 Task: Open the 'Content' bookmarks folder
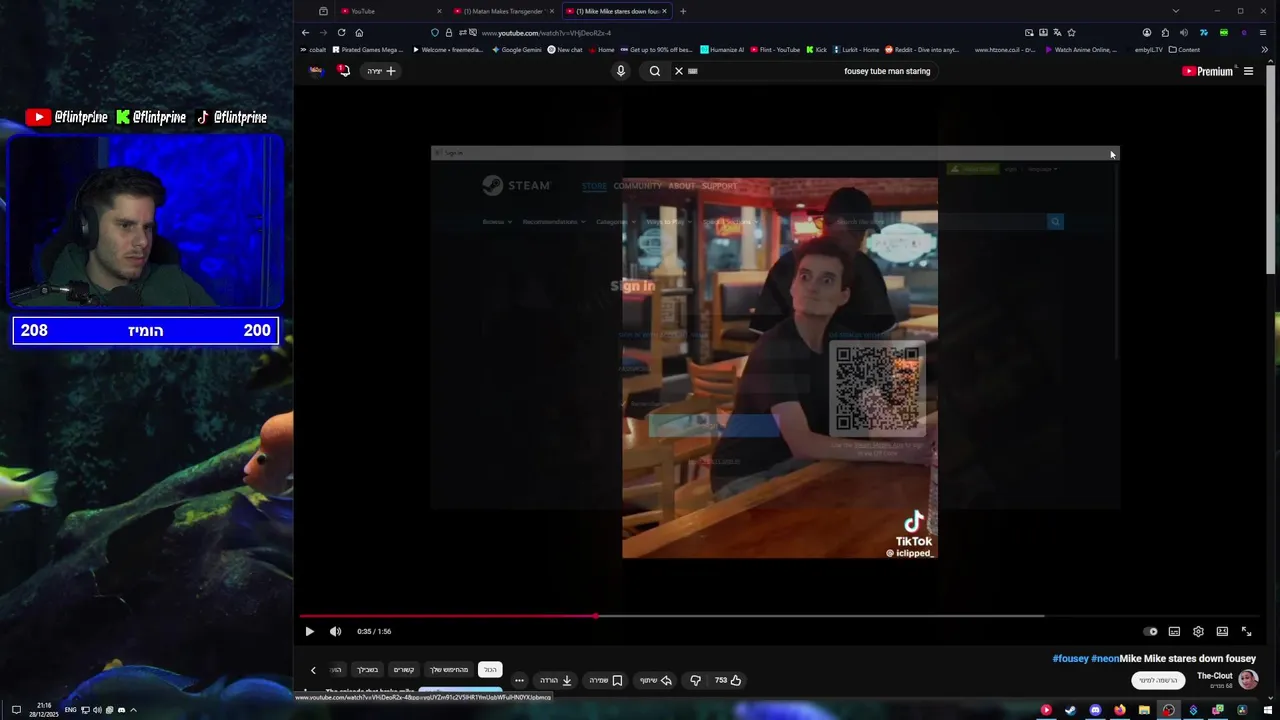(x=1184, y=49)
